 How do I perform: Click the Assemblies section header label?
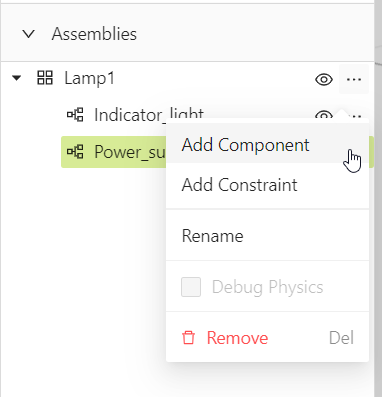94,34
